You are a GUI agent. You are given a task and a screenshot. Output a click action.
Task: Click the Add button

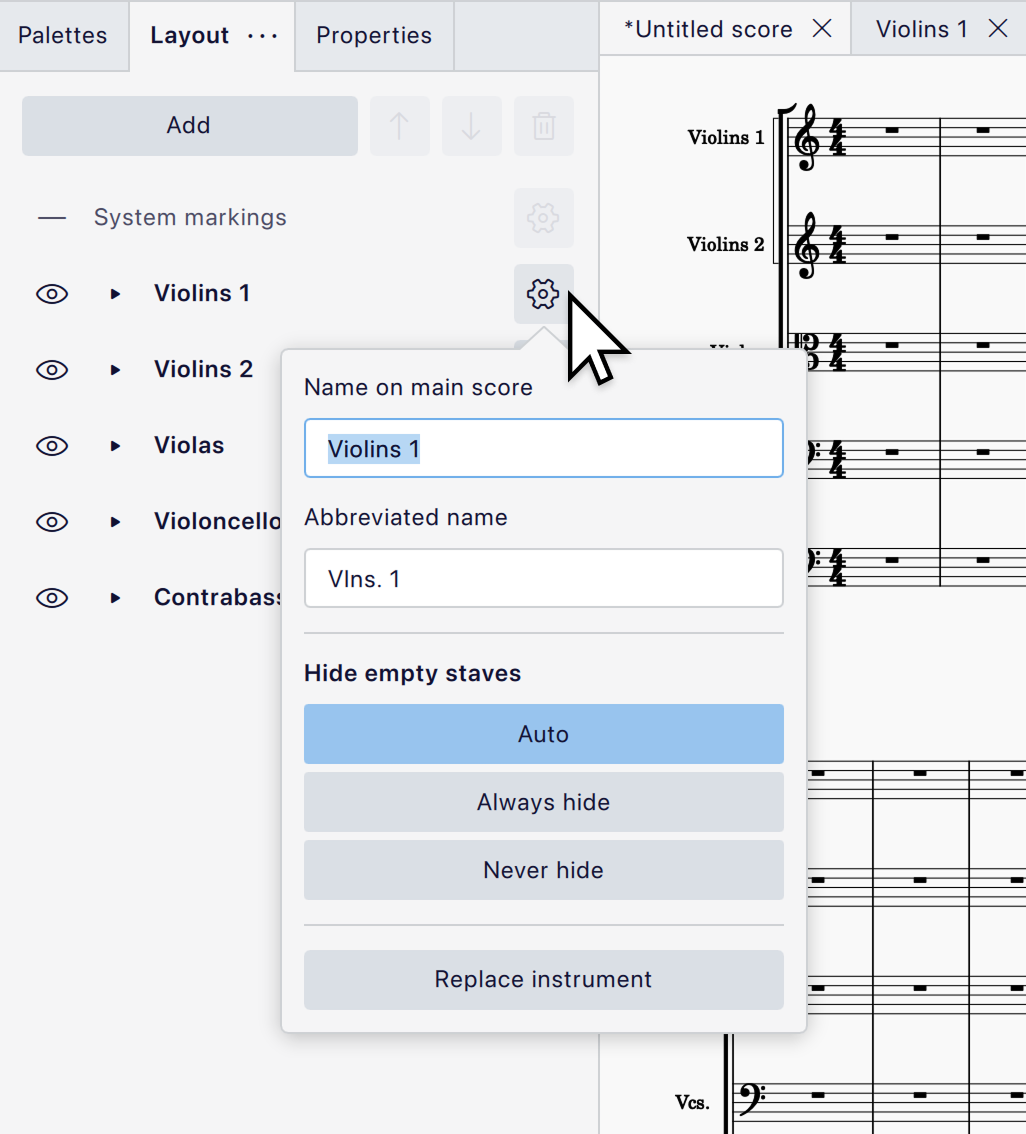[x=189, y=125]
